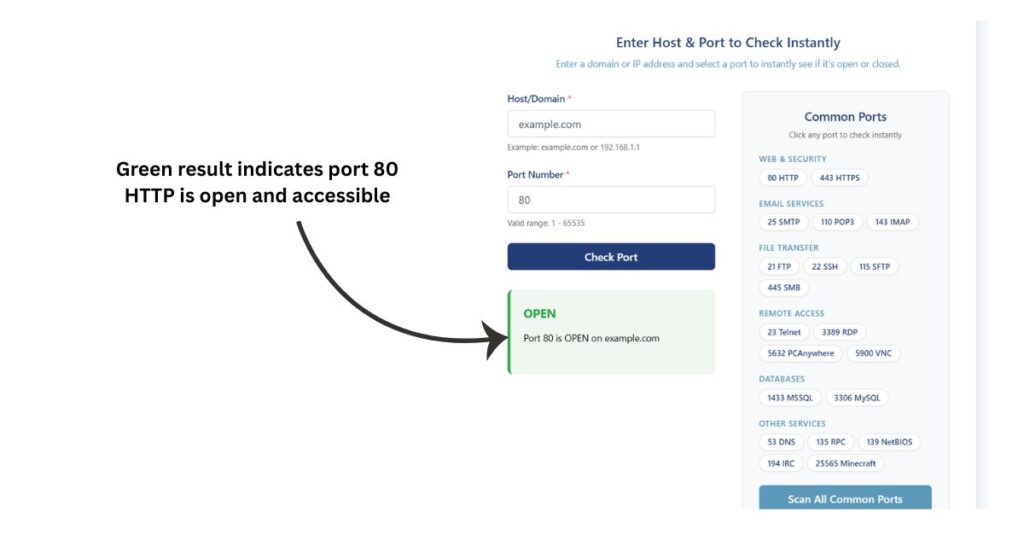Check the 3306 MySQL port
The width and height of the screenshot is (1024, 536).
856,398
